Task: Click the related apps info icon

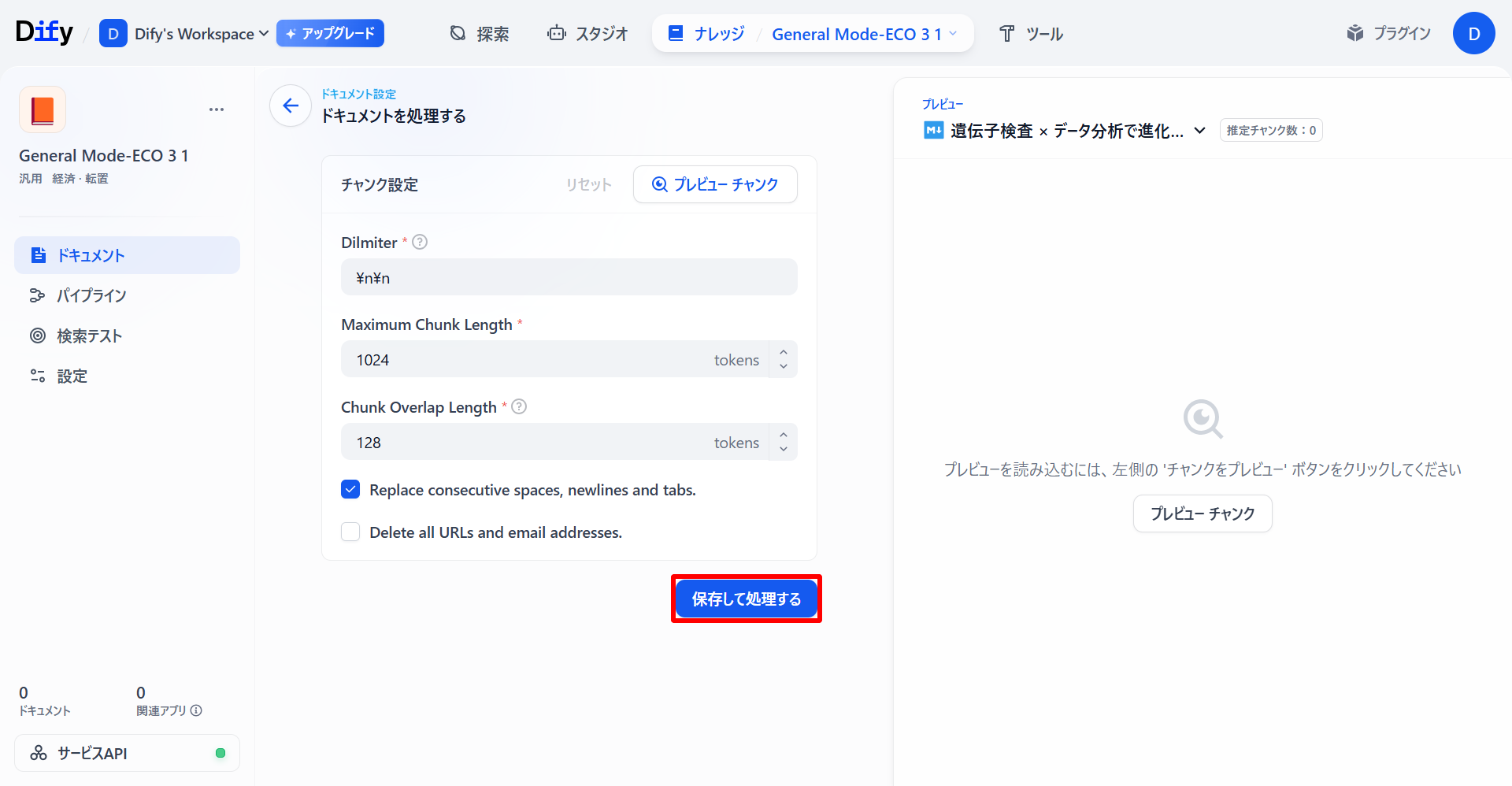Action: coord(197,710)
